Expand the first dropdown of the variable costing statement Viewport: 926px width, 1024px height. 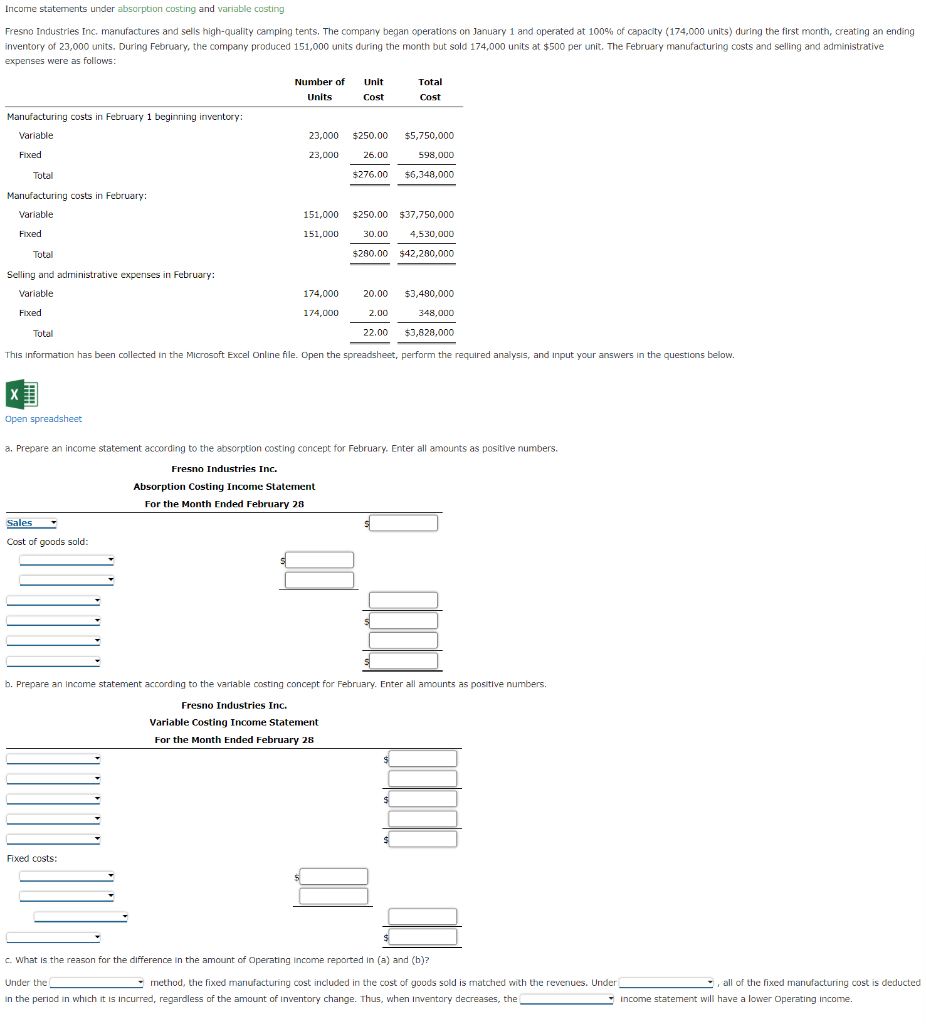(52, 758)
